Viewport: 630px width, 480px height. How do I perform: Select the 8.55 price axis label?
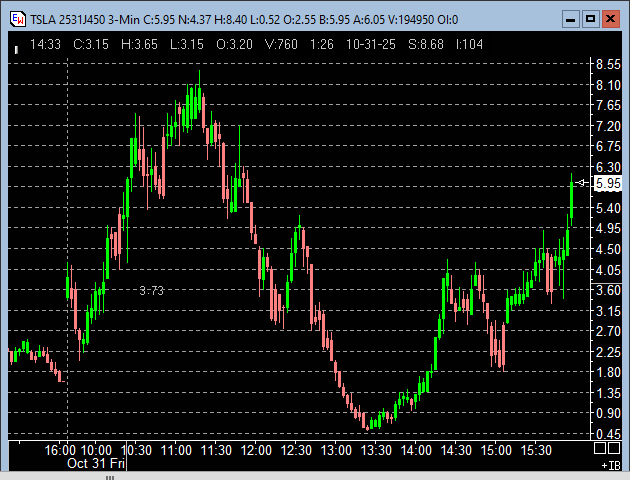coord(607,64)
